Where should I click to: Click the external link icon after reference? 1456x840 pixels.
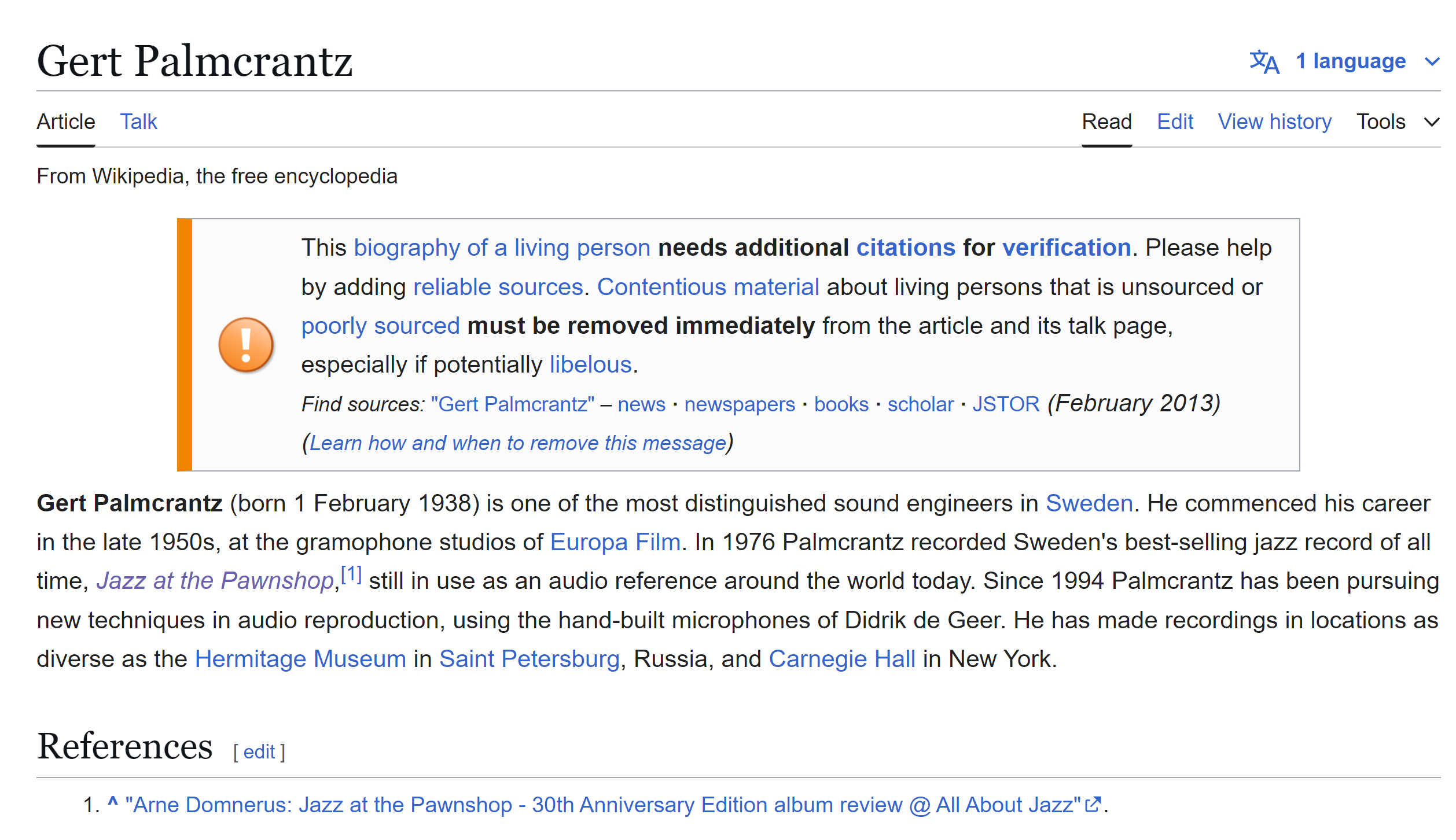pos(1092,805)
